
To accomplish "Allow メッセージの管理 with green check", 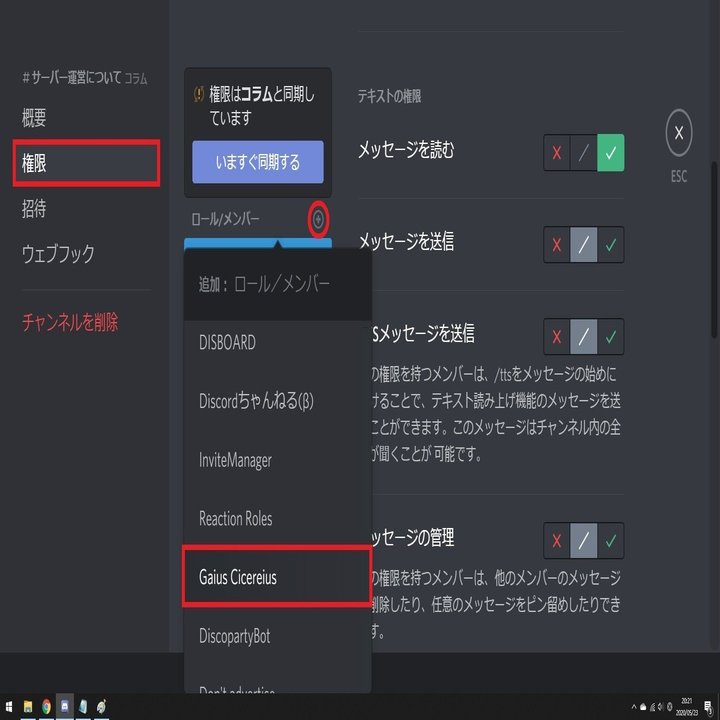I will [611, 540].
